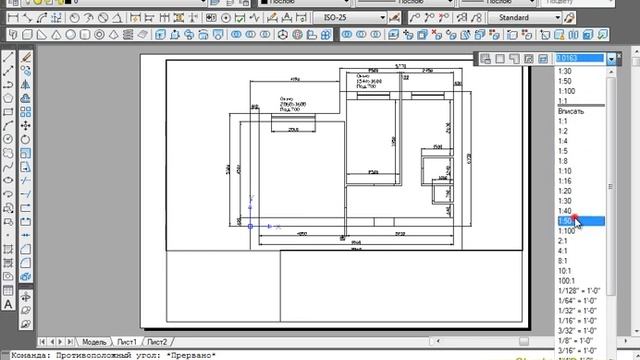Screen dimensions: 640x360
Task: Choose scale 1:50 highlighted in list
Action: point(581,221)
